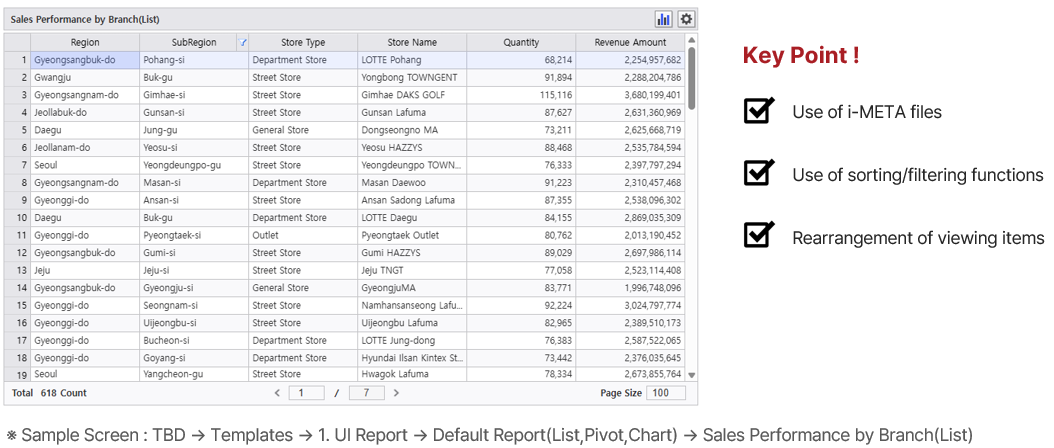Click the current page number field
1054x448 pixels.
point(313,393)
